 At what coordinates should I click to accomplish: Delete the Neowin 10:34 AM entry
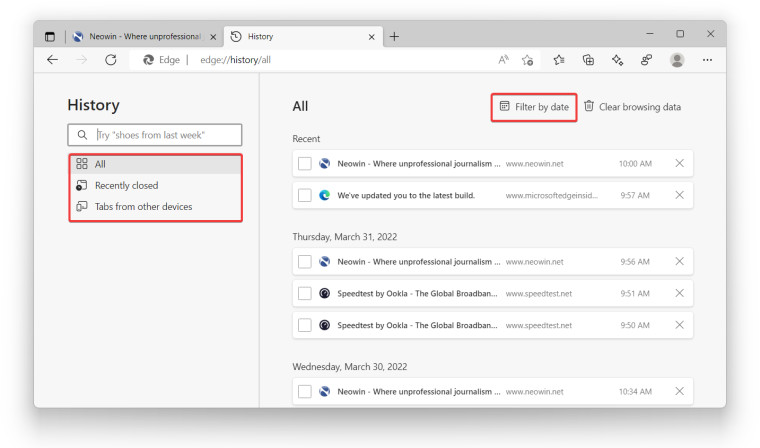click(680, 391)
